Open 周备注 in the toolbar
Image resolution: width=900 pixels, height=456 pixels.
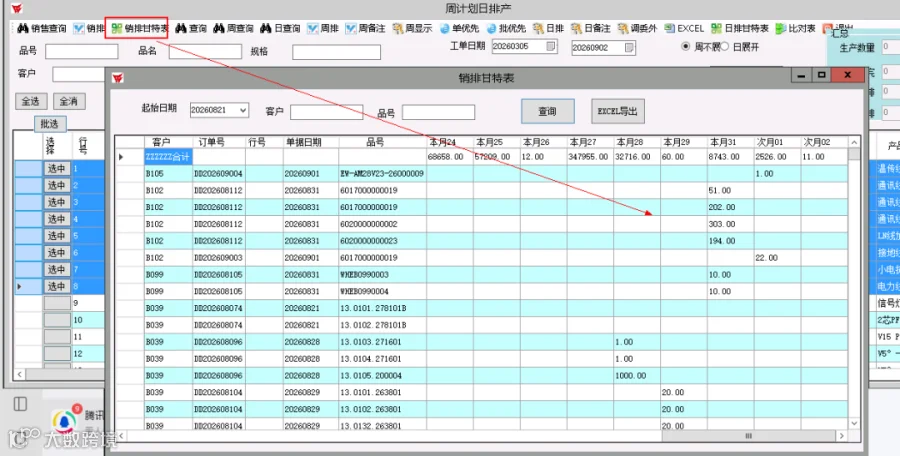tap(365, 28)
